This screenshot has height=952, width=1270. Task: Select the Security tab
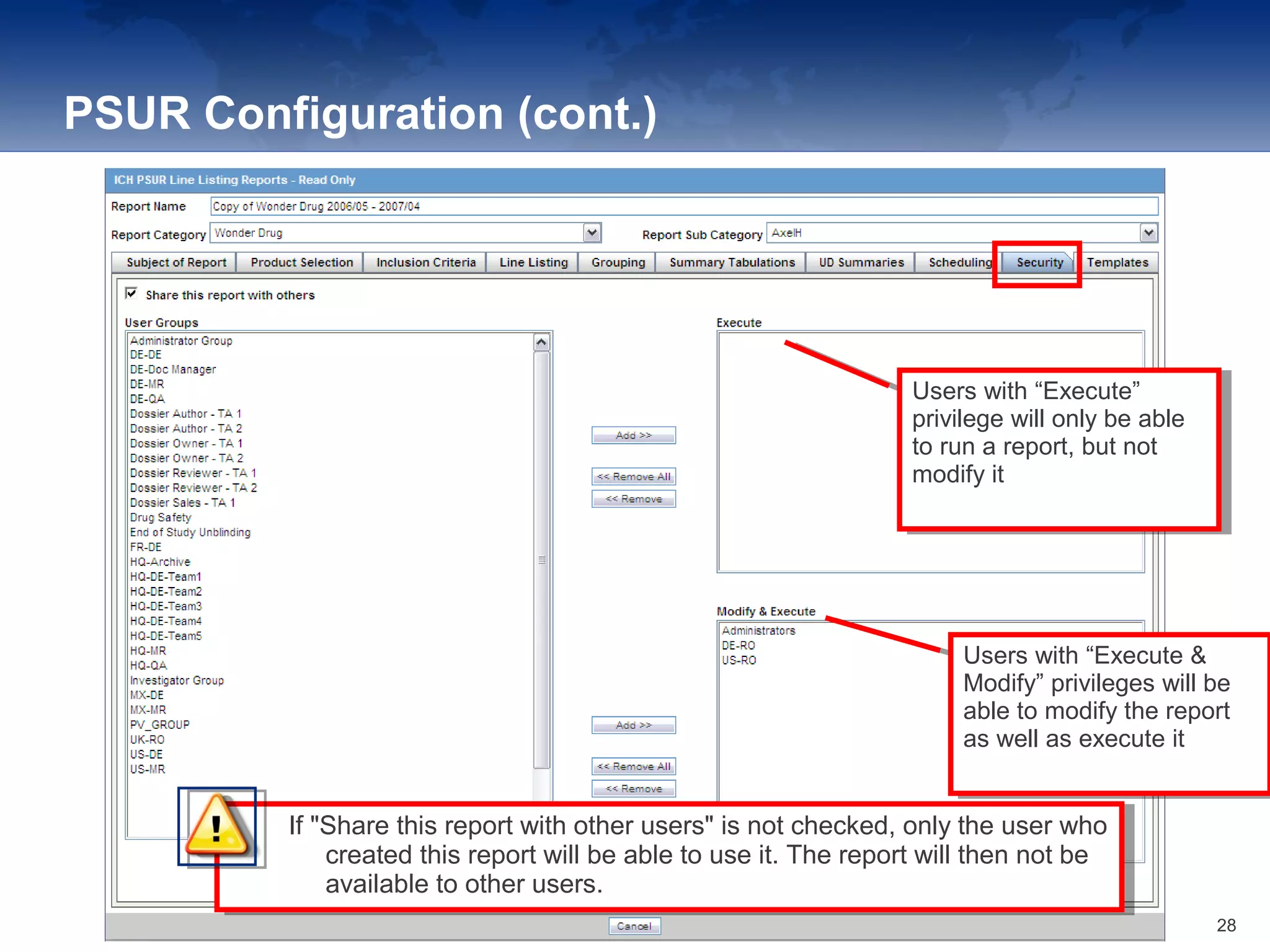[1039, 262]
